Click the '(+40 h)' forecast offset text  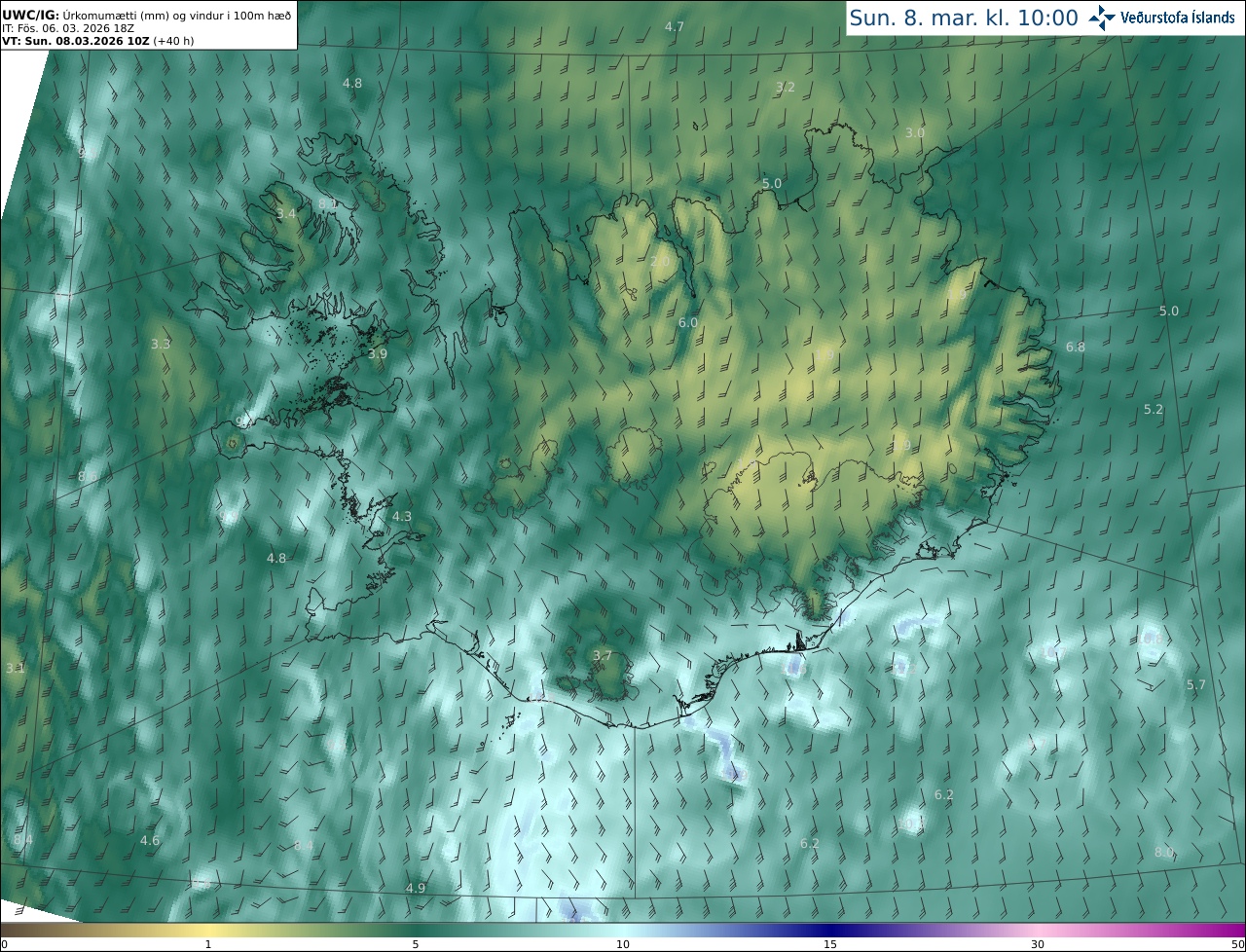tap(172, 42)
